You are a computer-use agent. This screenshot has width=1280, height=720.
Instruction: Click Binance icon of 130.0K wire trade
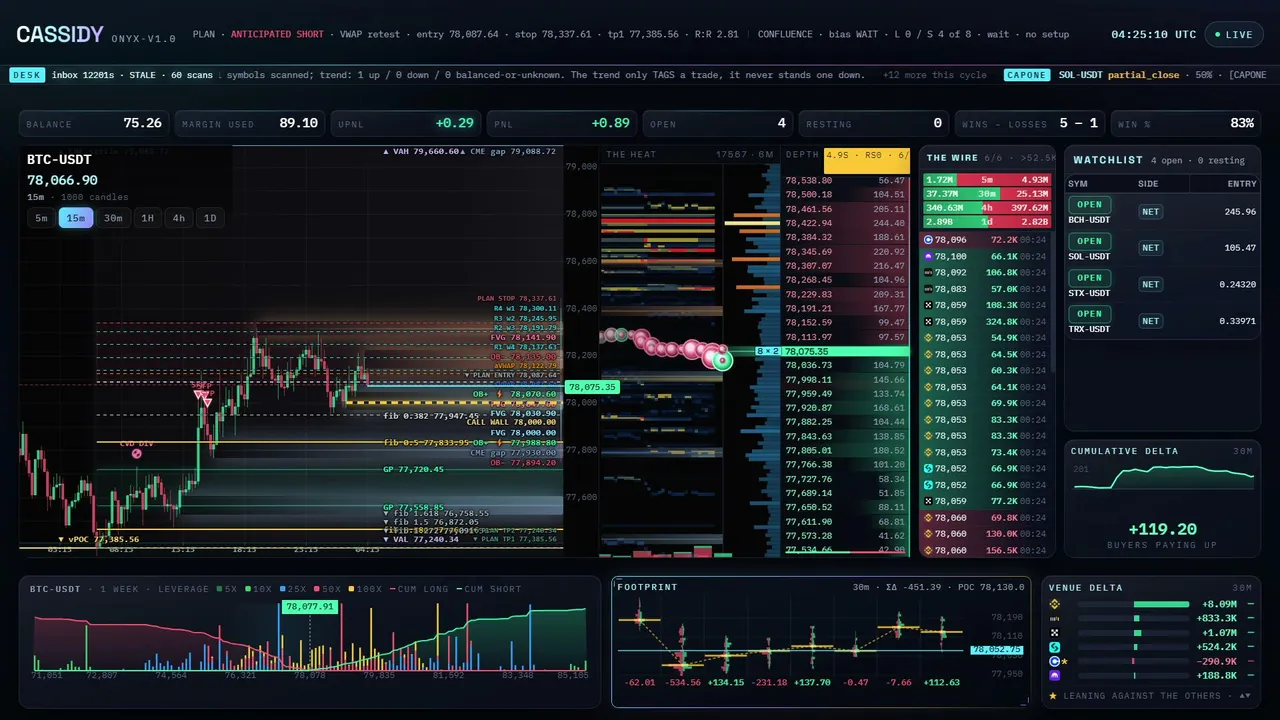coord(928,533)
